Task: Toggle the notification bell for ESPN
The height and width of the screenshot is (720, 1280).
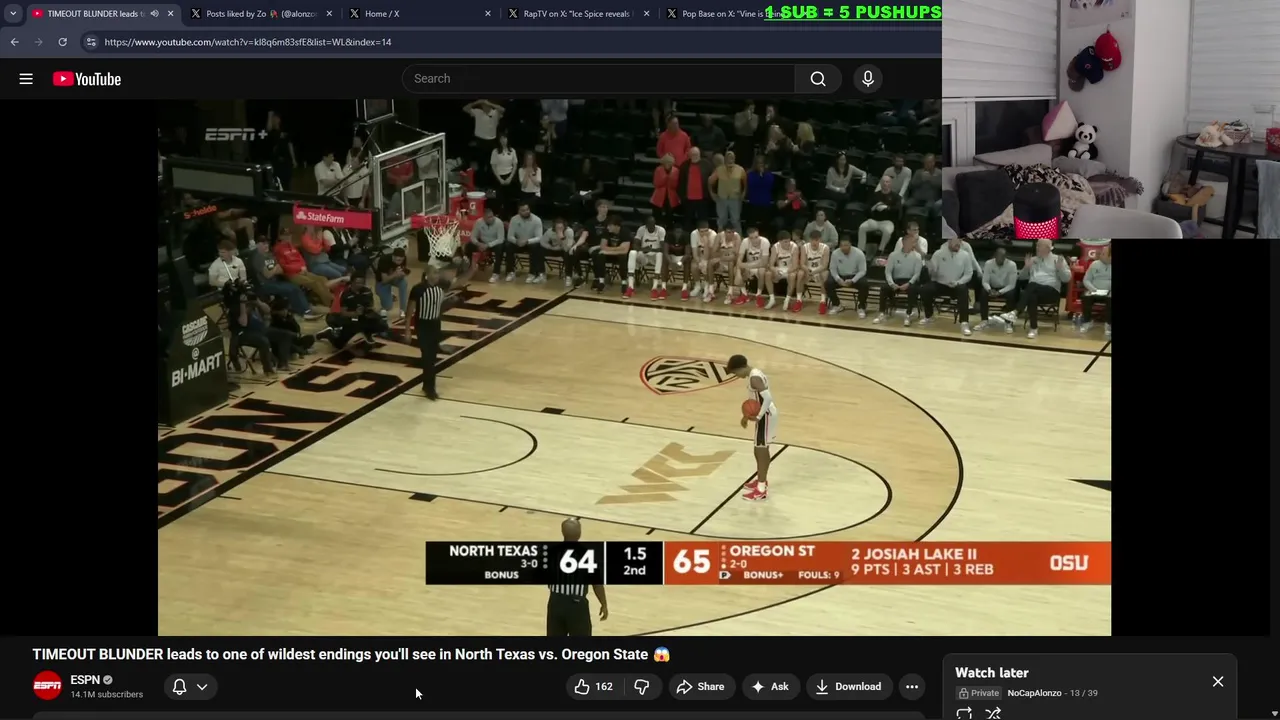Action: tap(179, 687)
